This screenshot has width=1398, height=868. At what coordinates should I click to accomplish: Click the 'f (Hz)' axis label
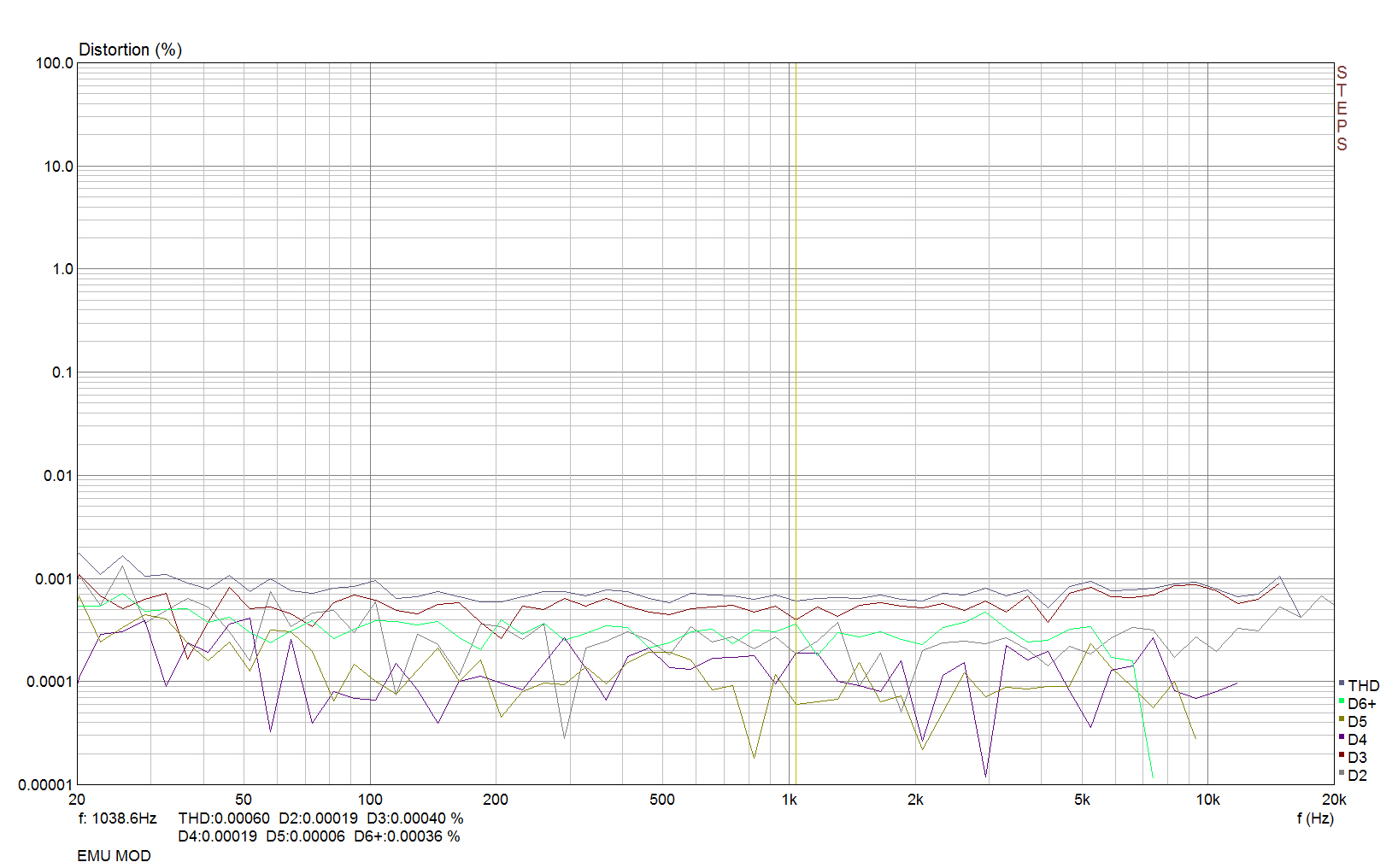[x=1315, y=818]
